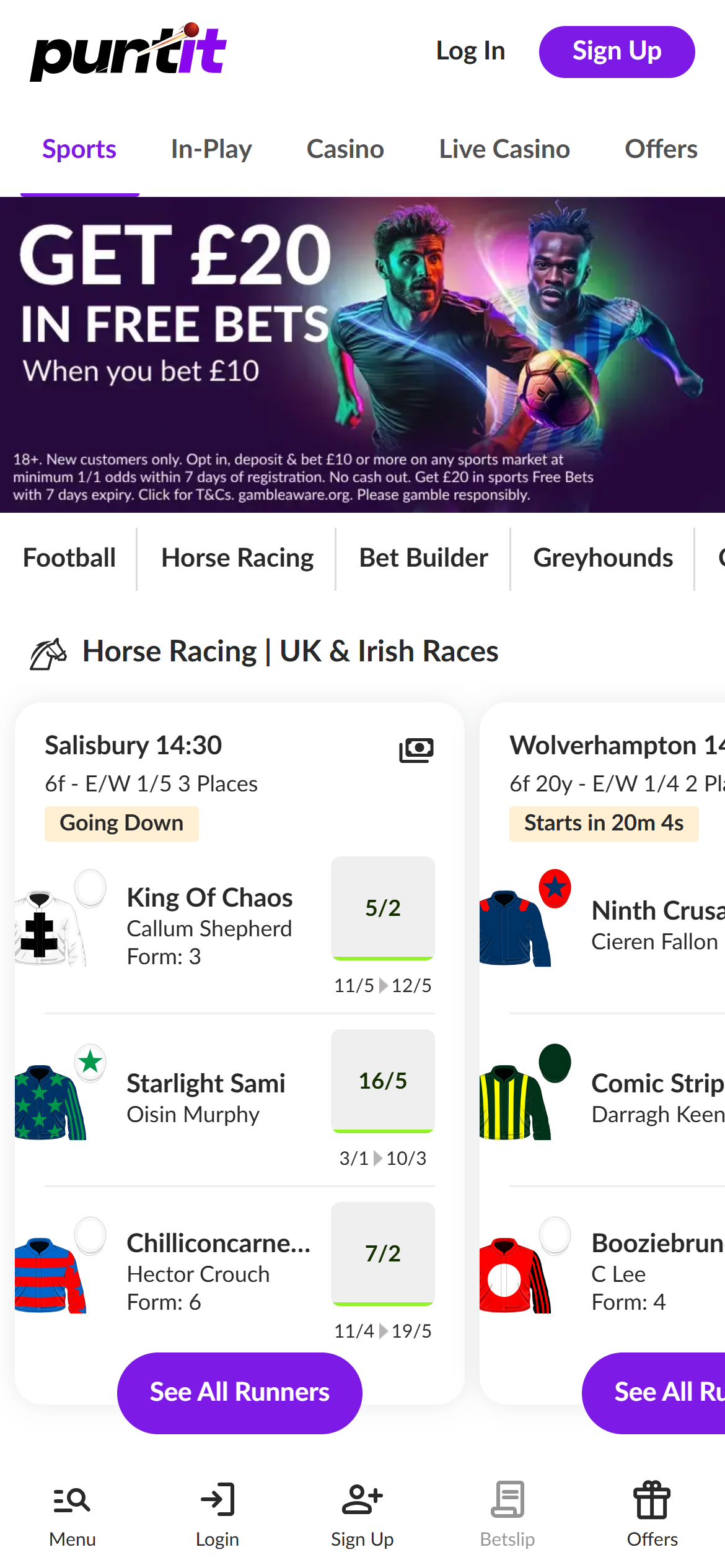Select Starlight Sami 16/5 odds
This screenshot has height=1568, width=725.
(x=382, y=1081)
